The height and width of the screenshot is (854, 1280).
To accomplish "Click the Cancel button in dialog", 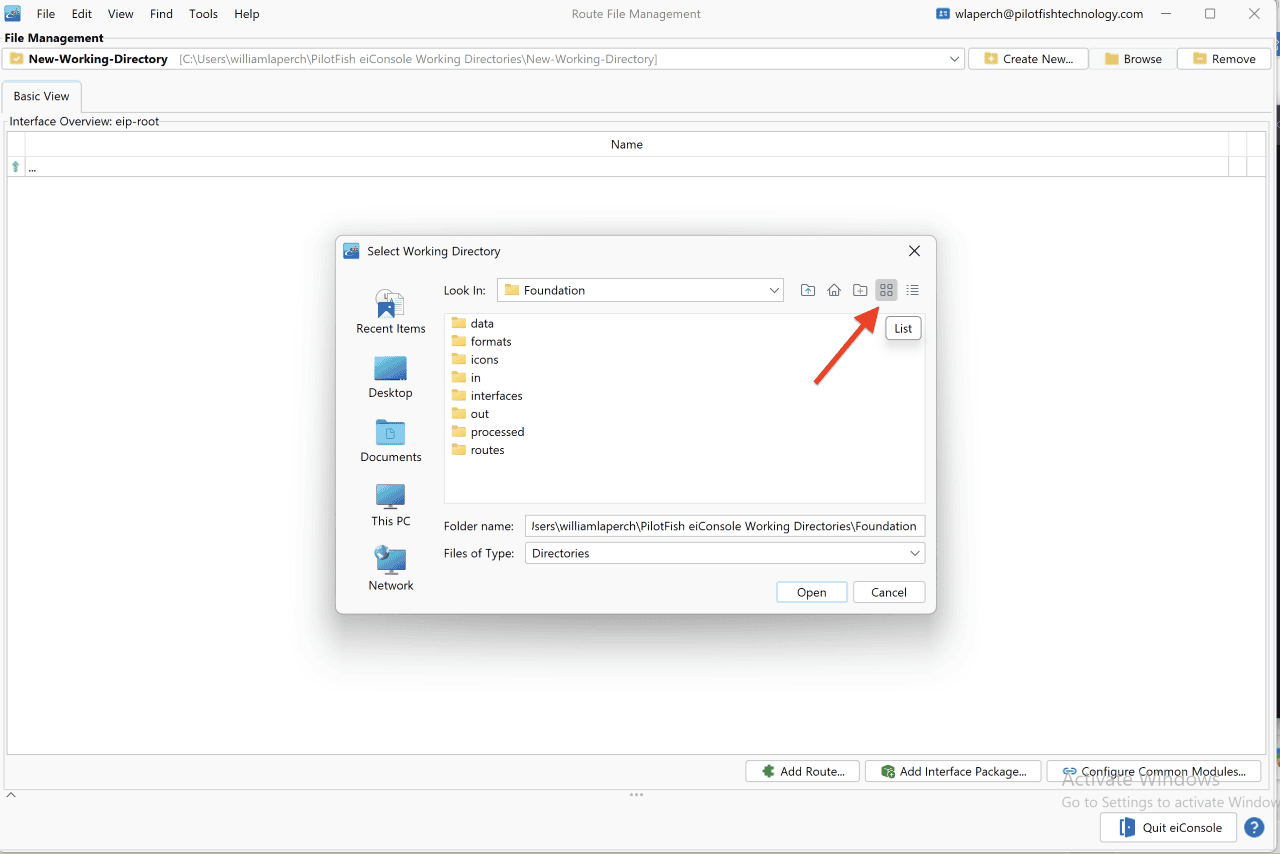I will (x=889, y=592).
